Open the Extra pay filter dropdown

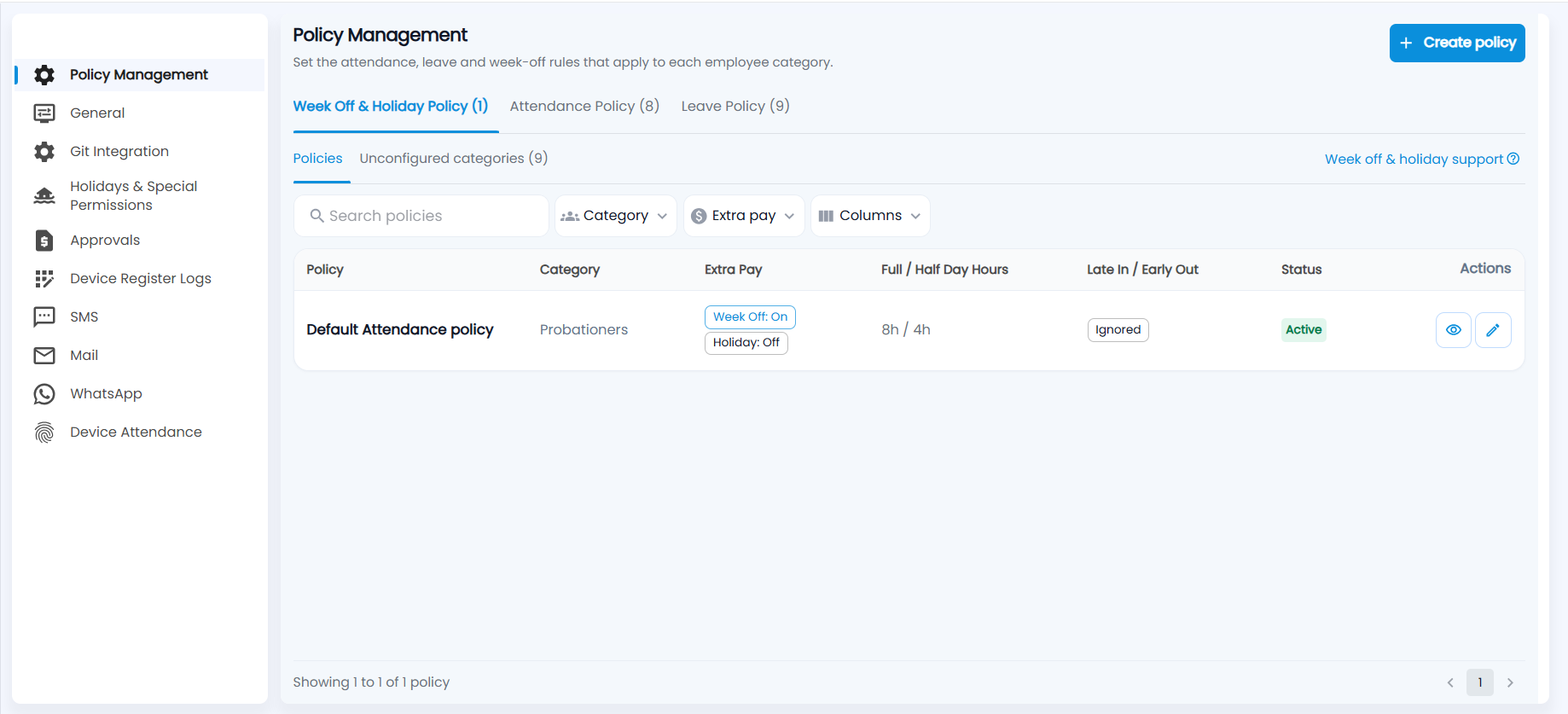pos(744,216)
